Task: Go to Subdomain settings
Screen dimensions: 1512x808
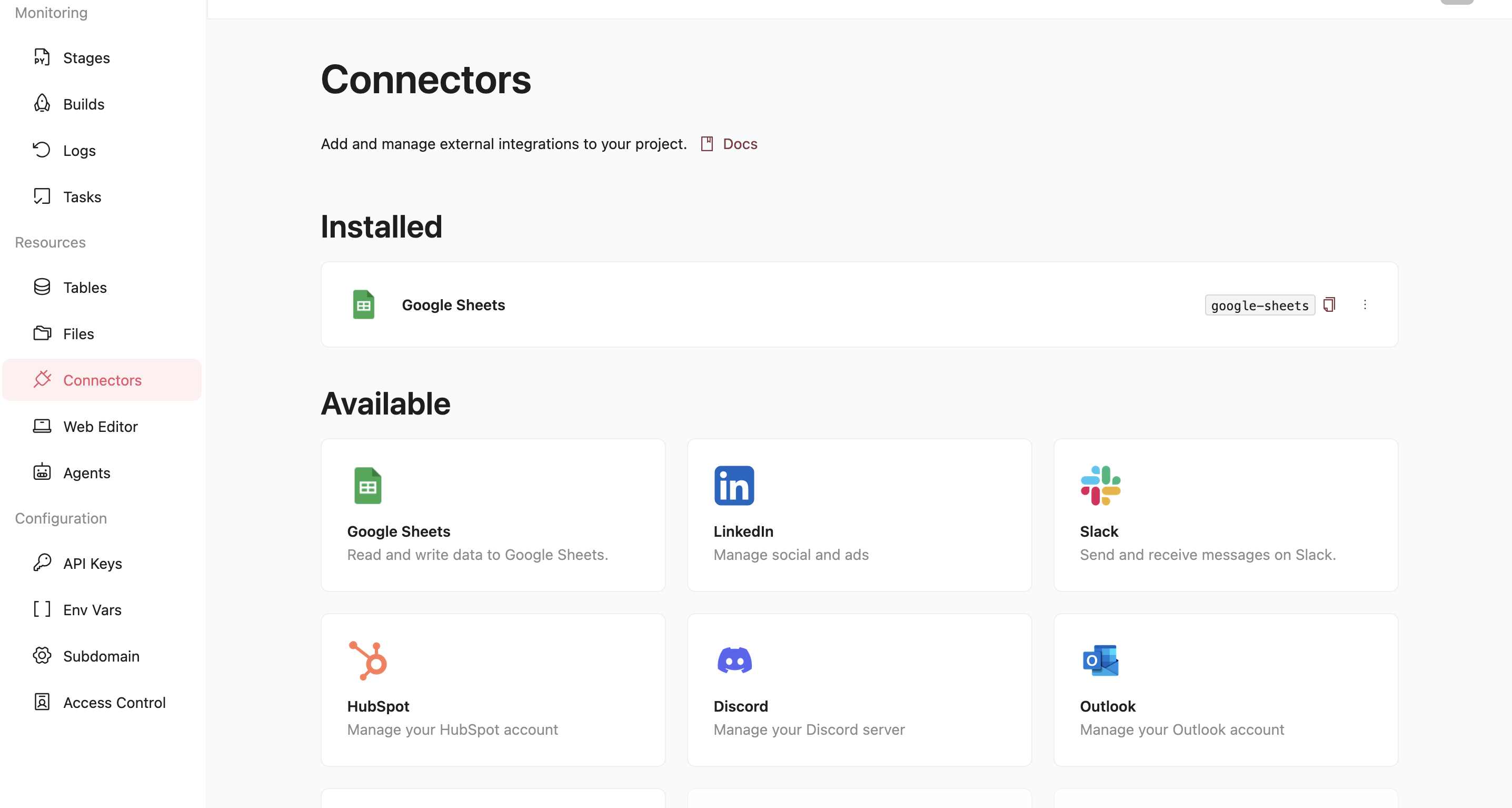Action: 102,656
